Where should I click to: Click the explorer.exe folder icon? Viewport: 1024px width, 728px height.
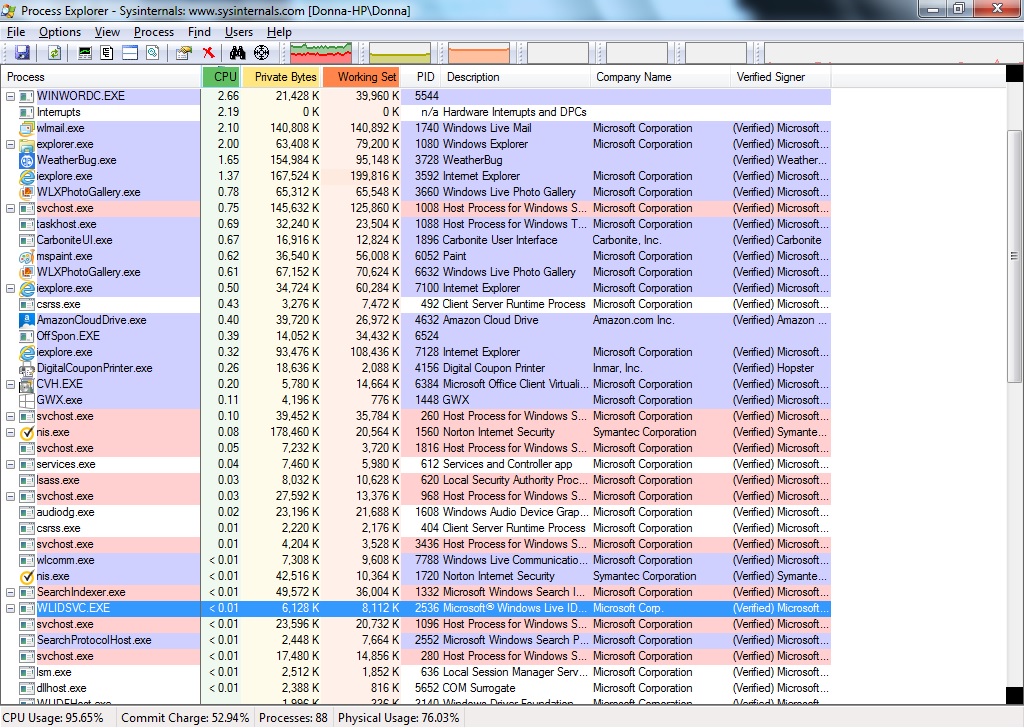[x=27, y=144]
